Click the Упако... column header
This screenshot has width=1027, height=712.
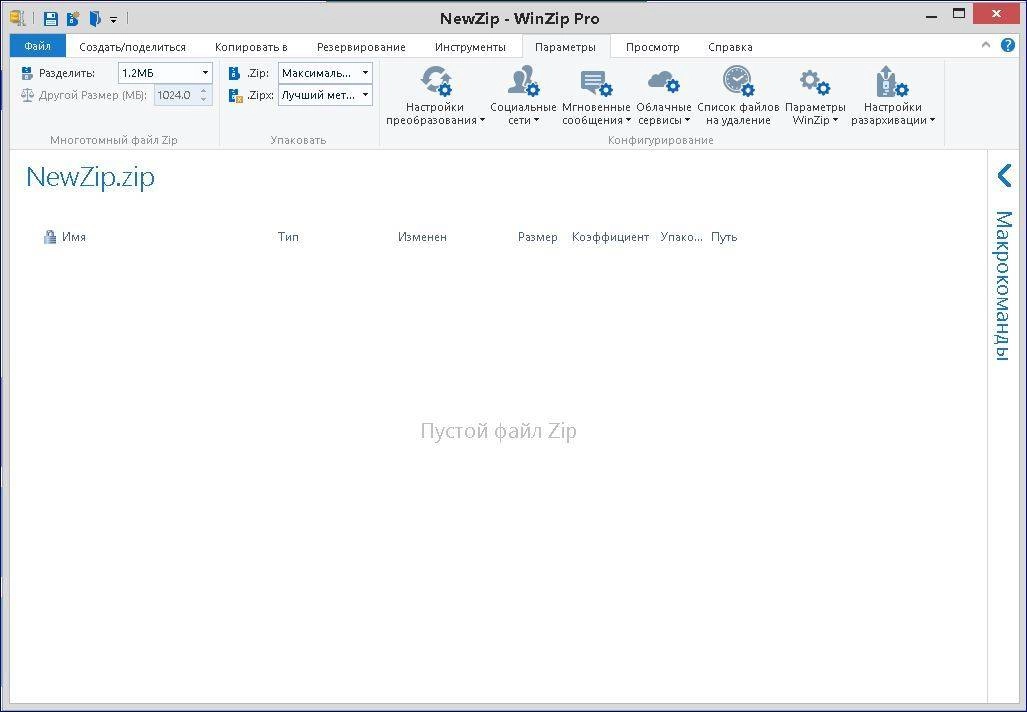tap(681, 237)
